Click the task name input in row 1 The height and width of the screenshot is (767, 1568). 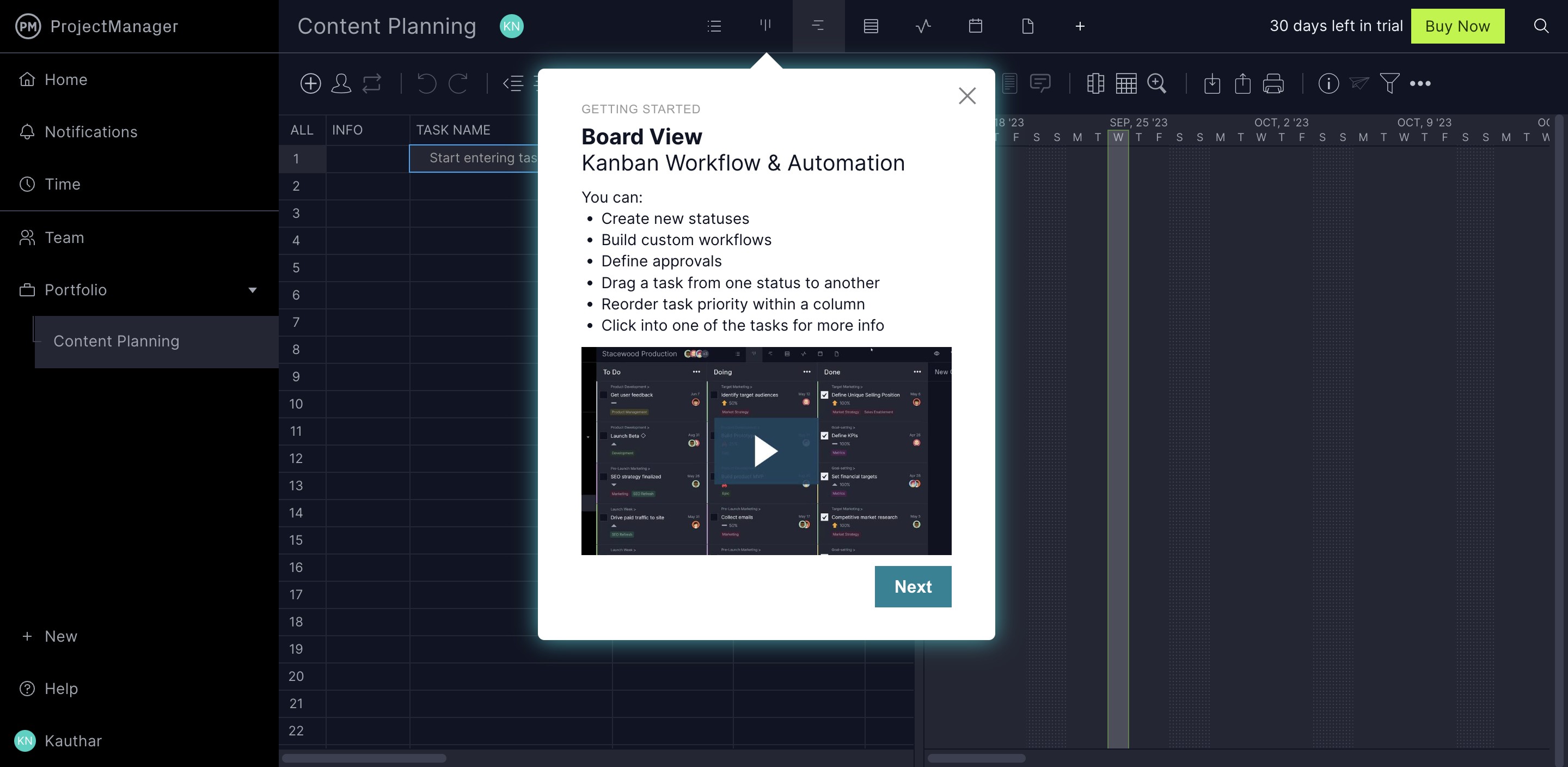(474, 159)
